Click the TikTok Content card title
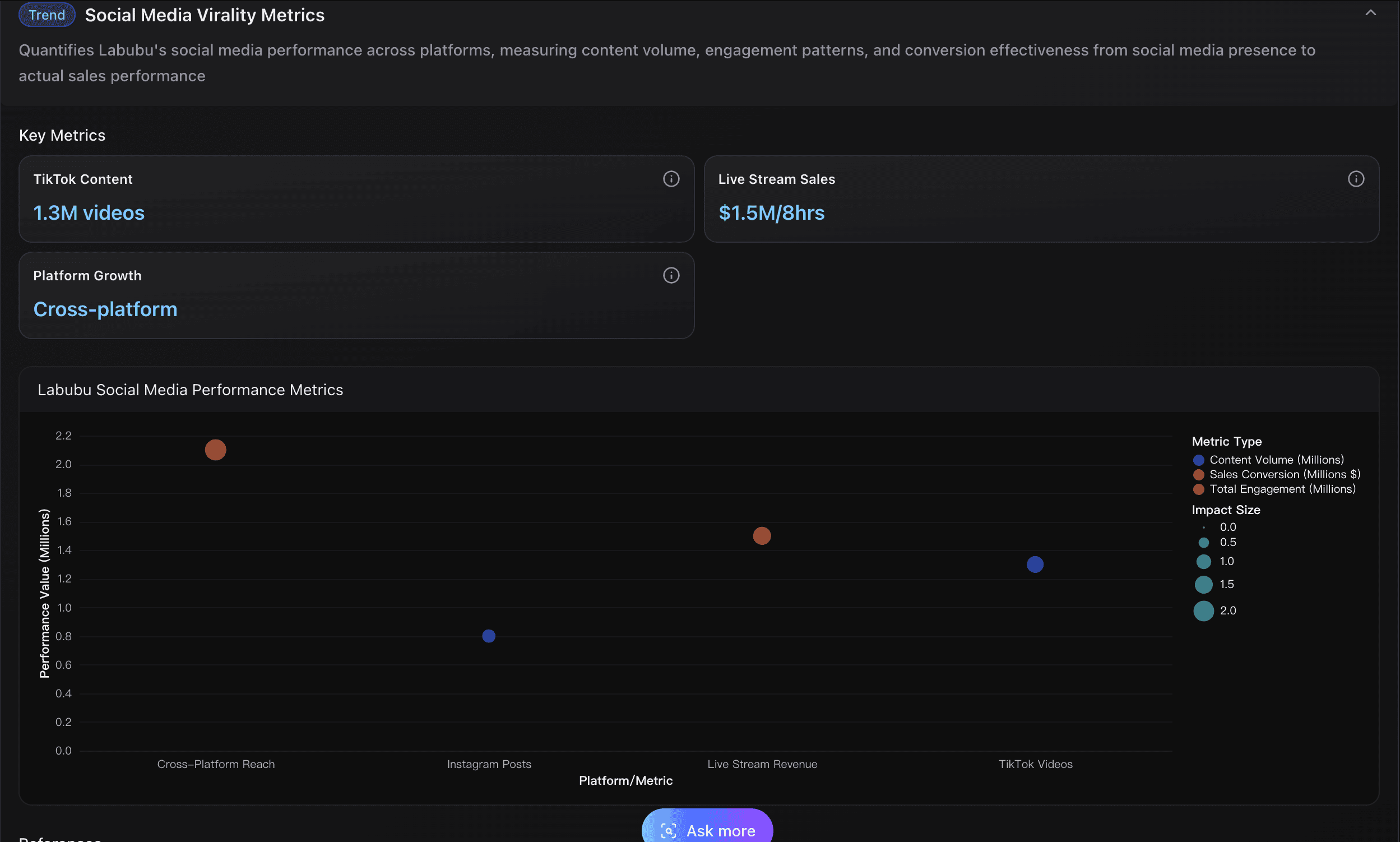 coord(83,179)
